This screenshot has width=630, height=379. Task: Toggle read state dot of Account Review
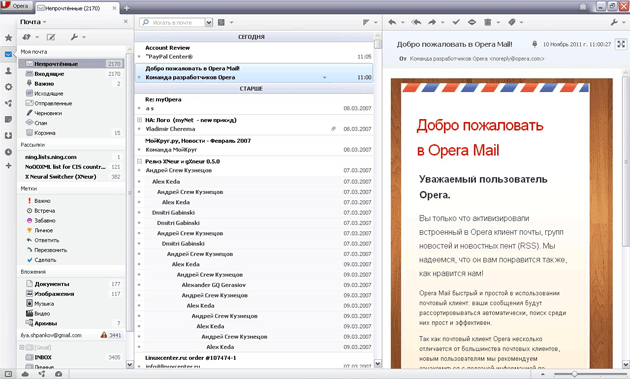139,57
